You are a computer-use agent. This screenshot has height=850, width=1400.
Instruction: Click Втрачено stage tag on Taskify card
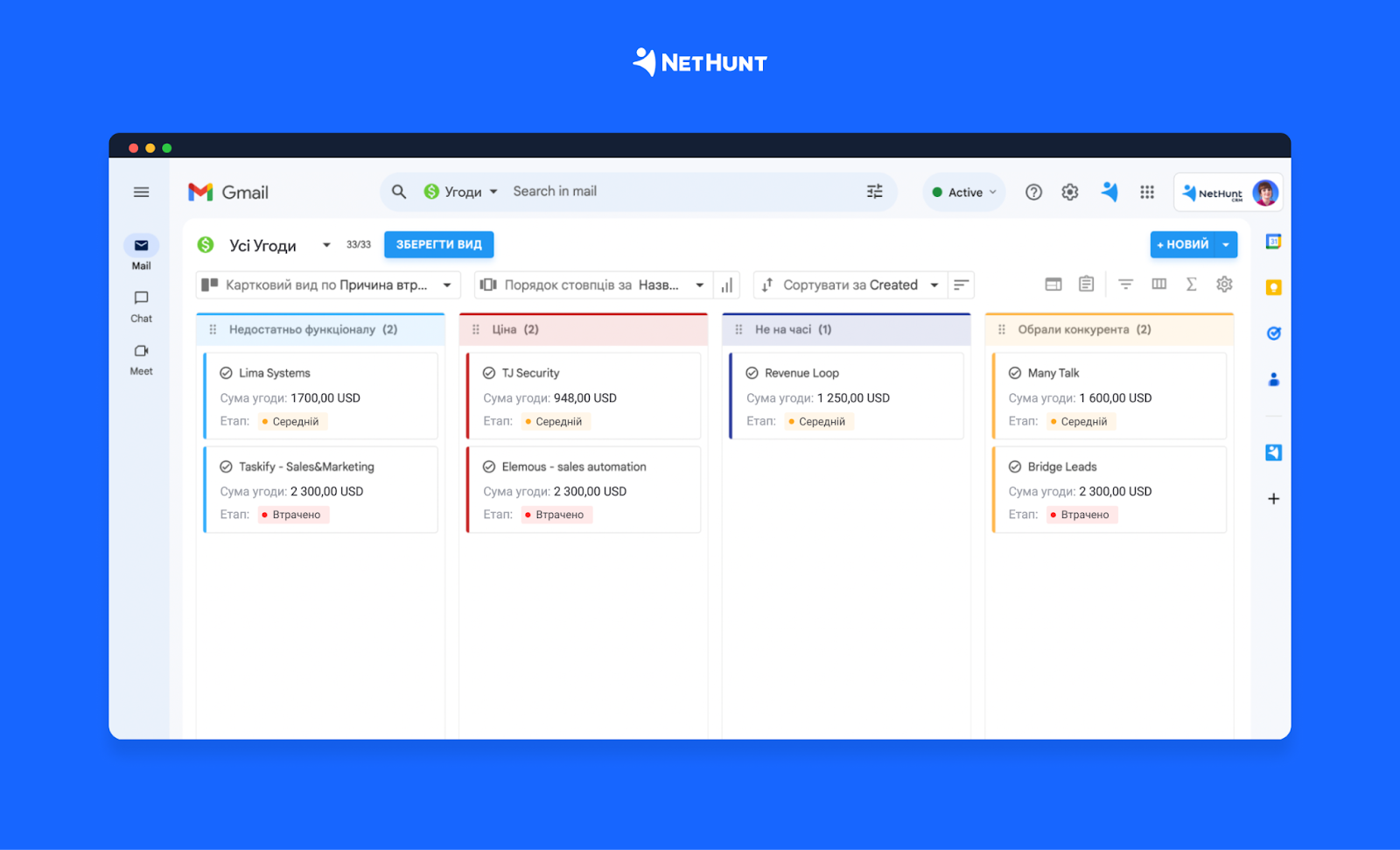pos(292,515)
